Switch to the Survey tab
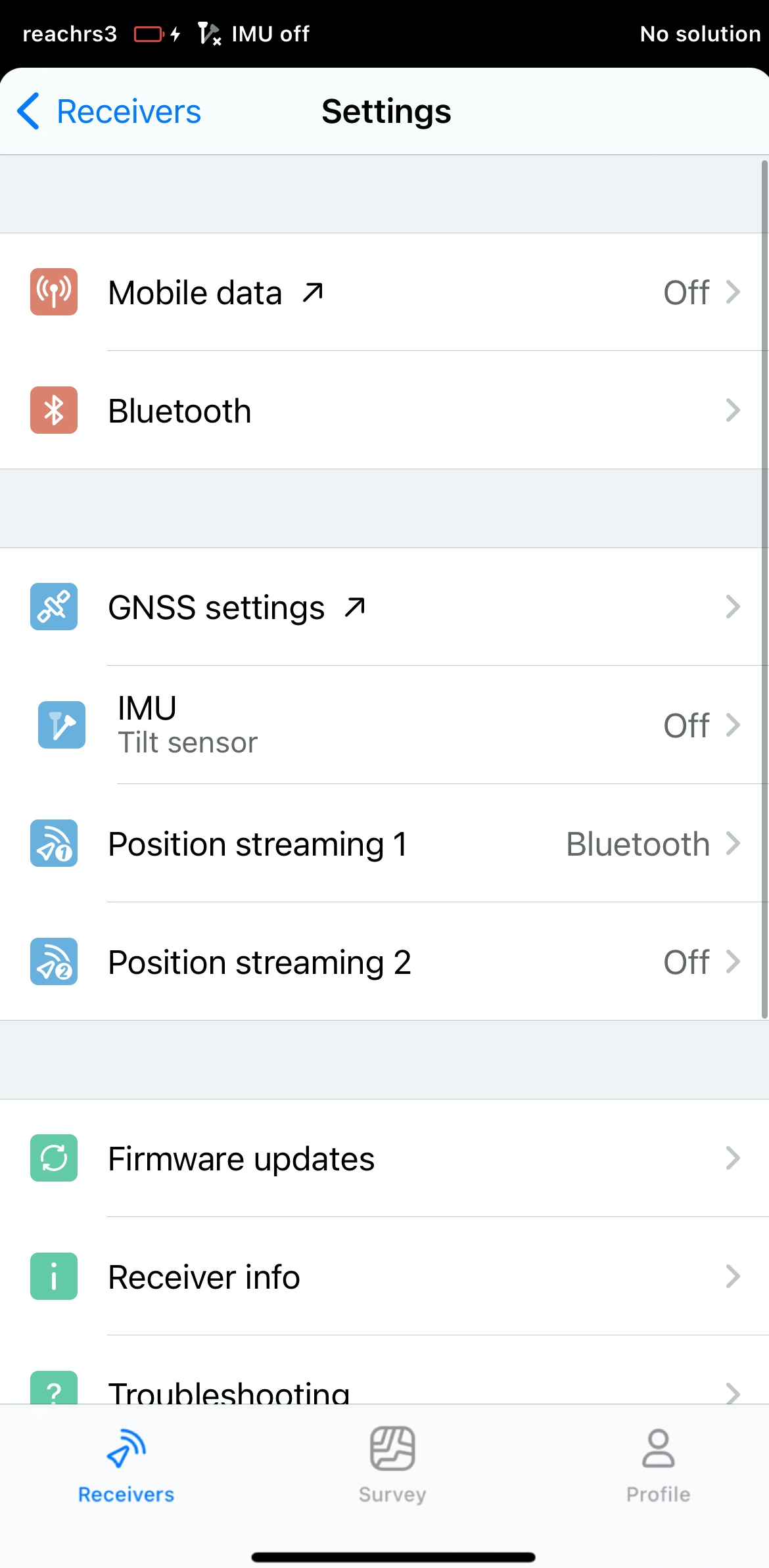769x1568 pixels. [392, 1464]
